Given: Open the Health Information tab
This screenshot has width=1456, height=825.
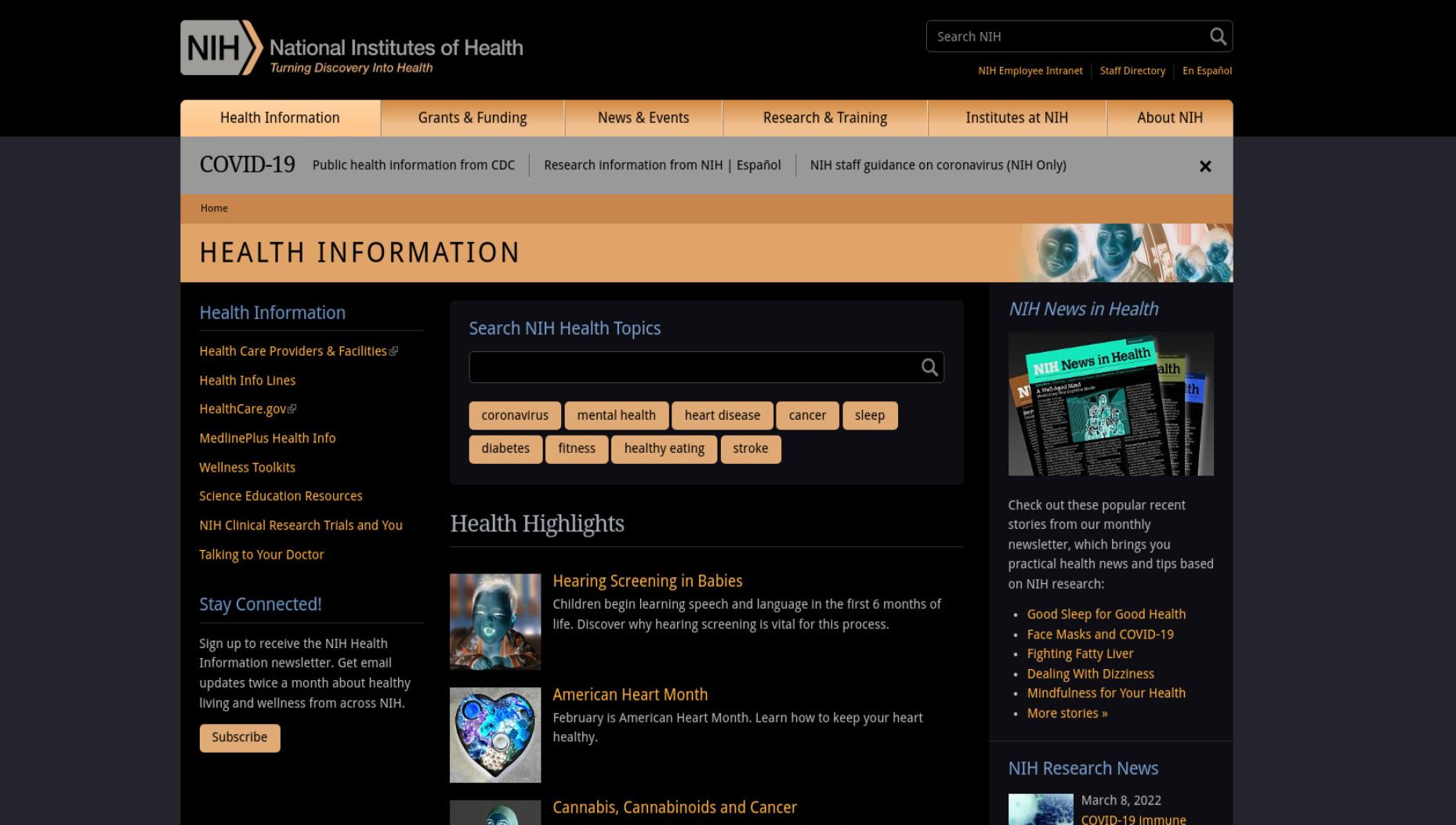Looking at the screenshot, I should [x=280, y=118].
